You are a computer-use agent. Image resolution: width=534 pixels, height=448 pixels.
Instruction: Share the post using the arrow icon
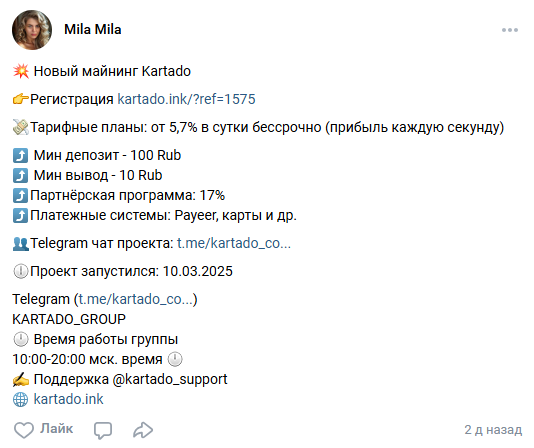[143, 430]
